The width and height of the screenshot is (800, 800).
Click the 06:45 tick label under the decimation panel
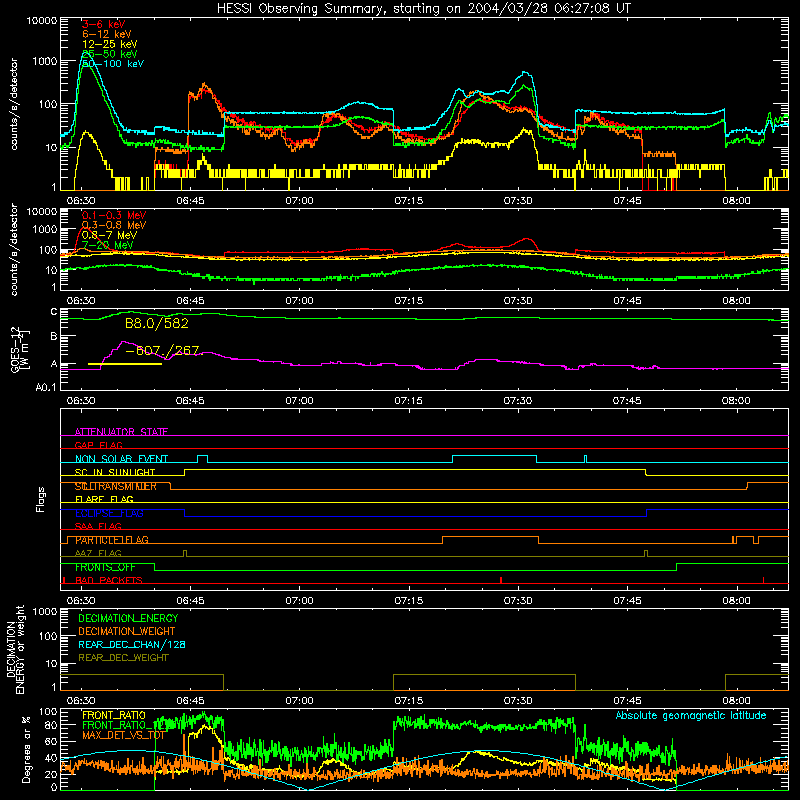(190, 701)
